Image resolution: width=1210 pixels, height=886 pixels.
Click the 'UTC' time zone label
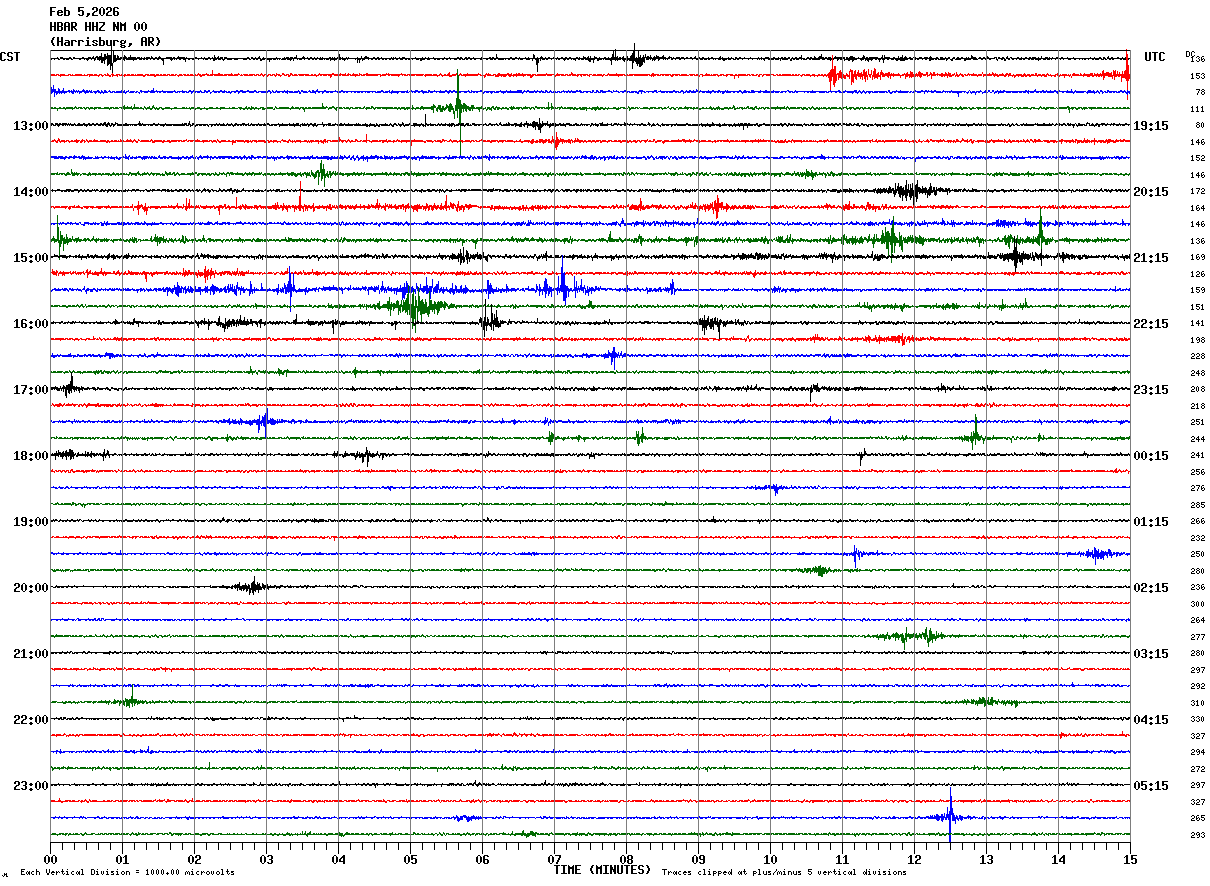coord(1155,57)
